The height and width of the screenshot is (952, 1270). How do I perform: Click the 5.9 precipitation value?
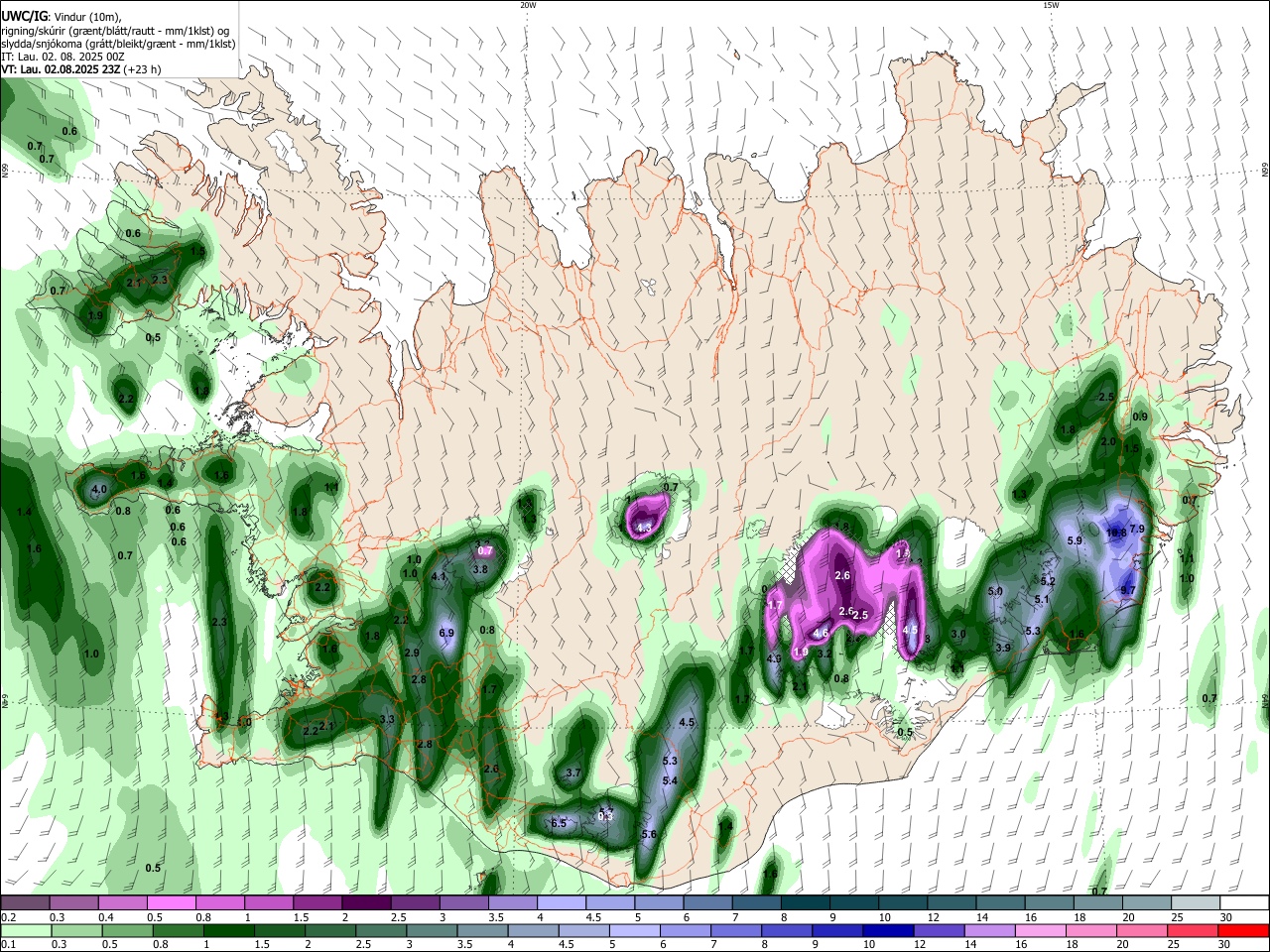tap(1075, 541)
